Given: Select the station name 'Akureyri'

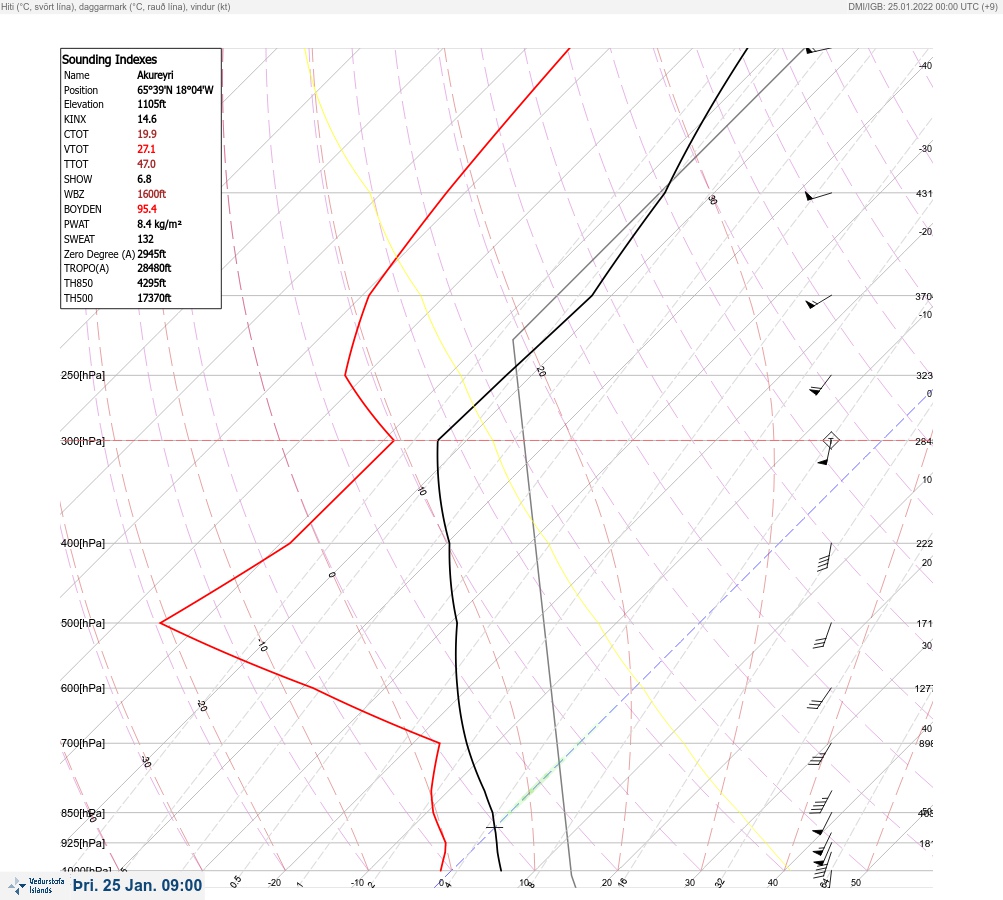Looking at the screenshot, I should (155, 75).
